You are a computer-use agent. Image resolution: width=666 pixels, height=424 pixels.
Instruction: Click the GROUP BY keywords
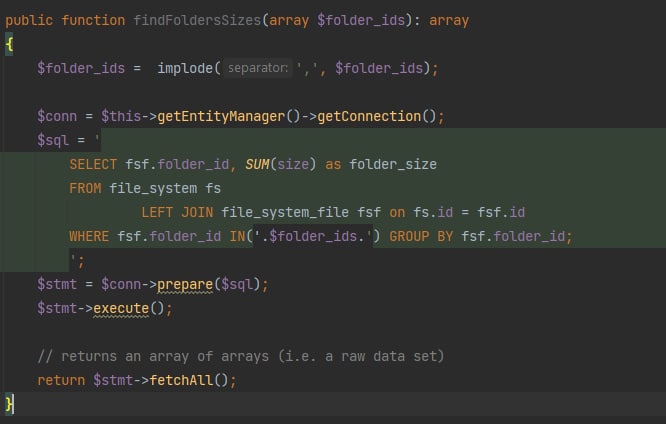(421, 236)
